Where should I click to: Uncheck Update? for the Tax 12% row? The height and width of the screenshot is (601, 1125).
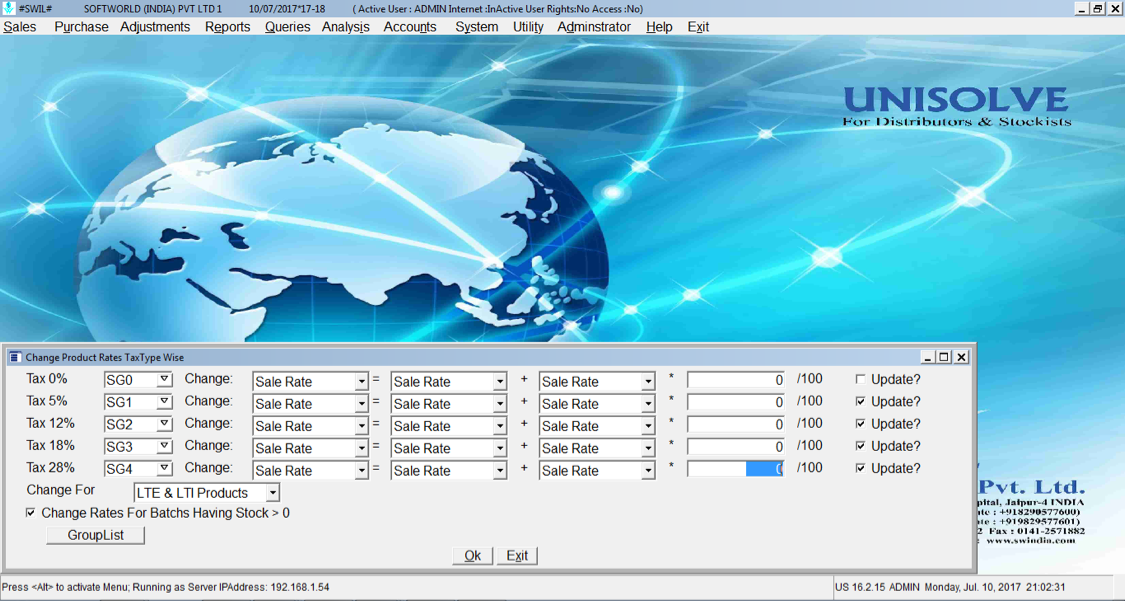point(860,424)
